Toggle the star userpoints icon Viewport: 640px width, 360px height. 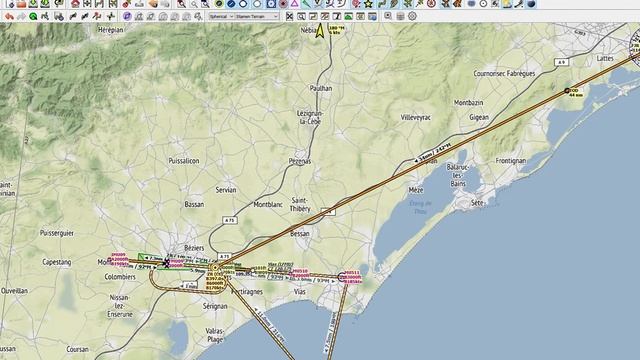pyautogui.click(x=369, y=4)
